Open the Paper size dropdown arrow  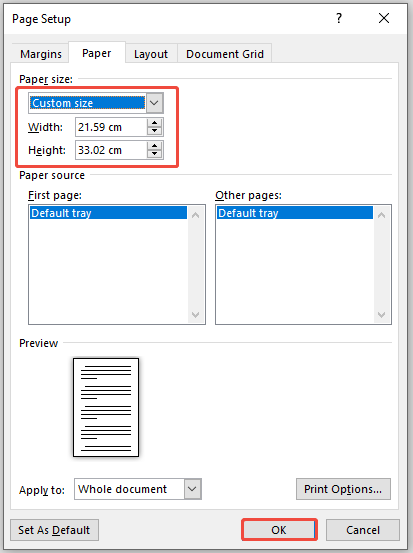(x=154, y=103)
